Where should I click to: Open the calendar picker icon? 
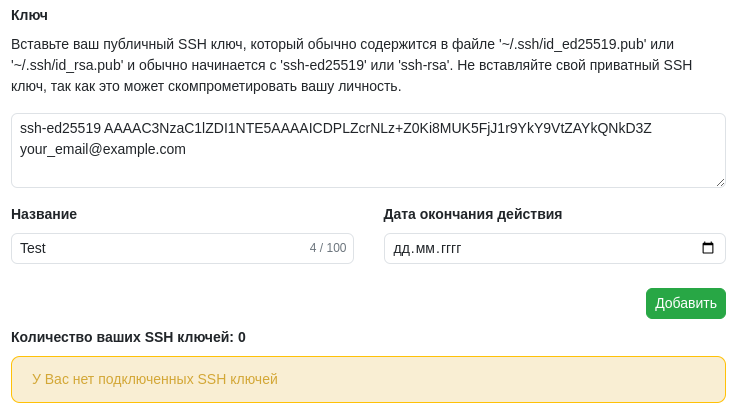[x=707, y=248]
